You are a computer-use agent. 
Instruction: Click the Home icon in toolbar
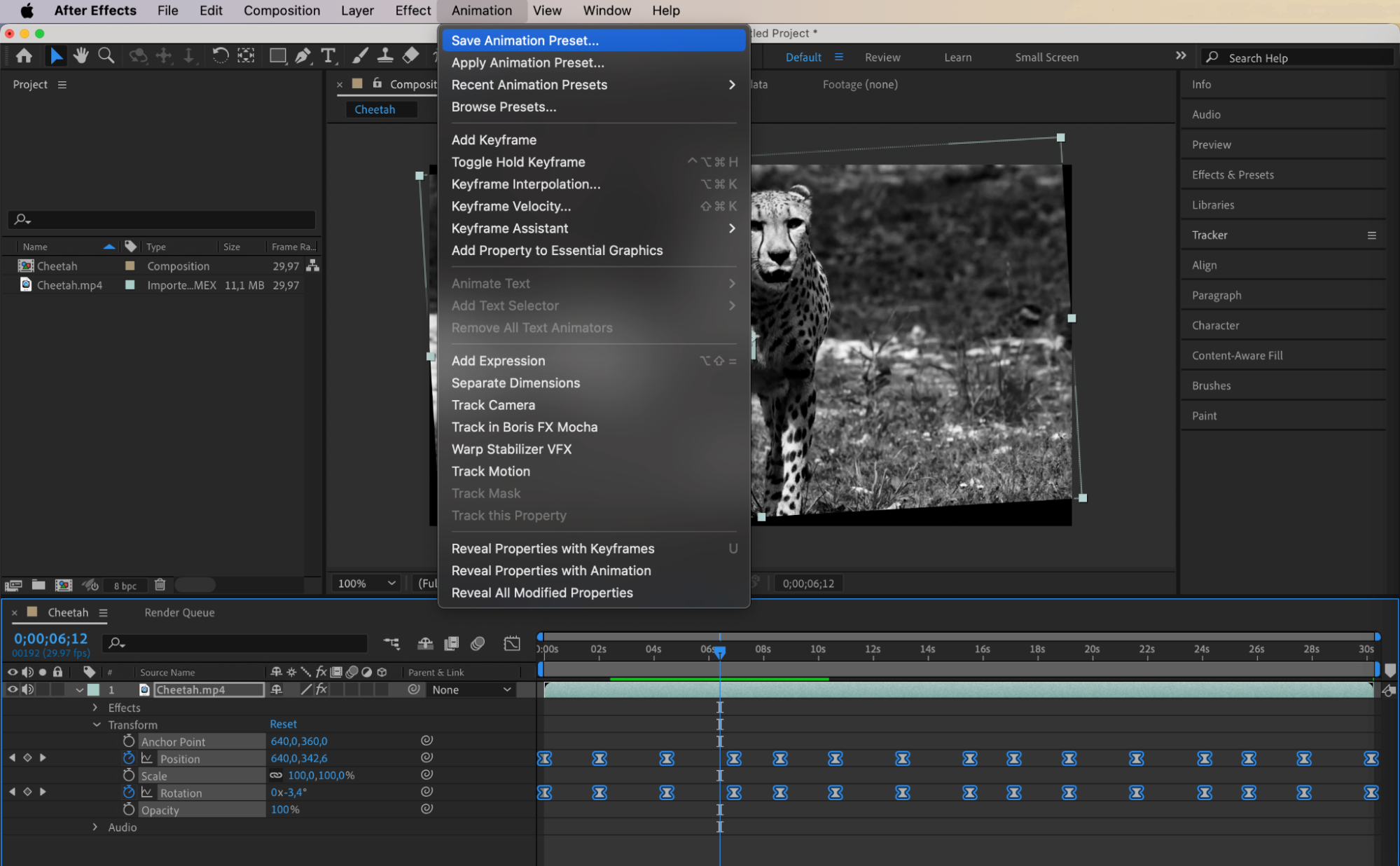click(x=24, y=56)
